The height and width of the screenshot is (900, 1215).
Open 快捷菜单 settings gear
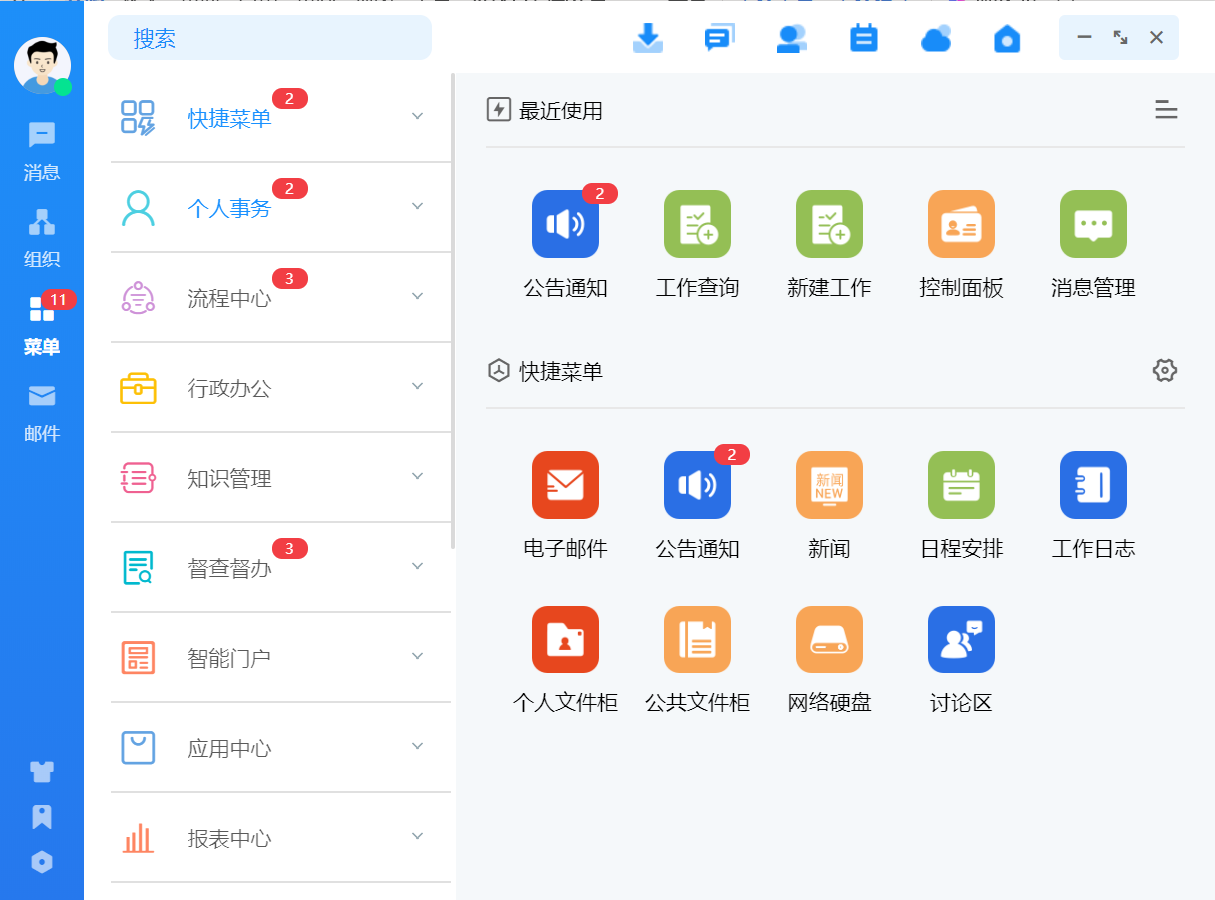pos(1164,370)
